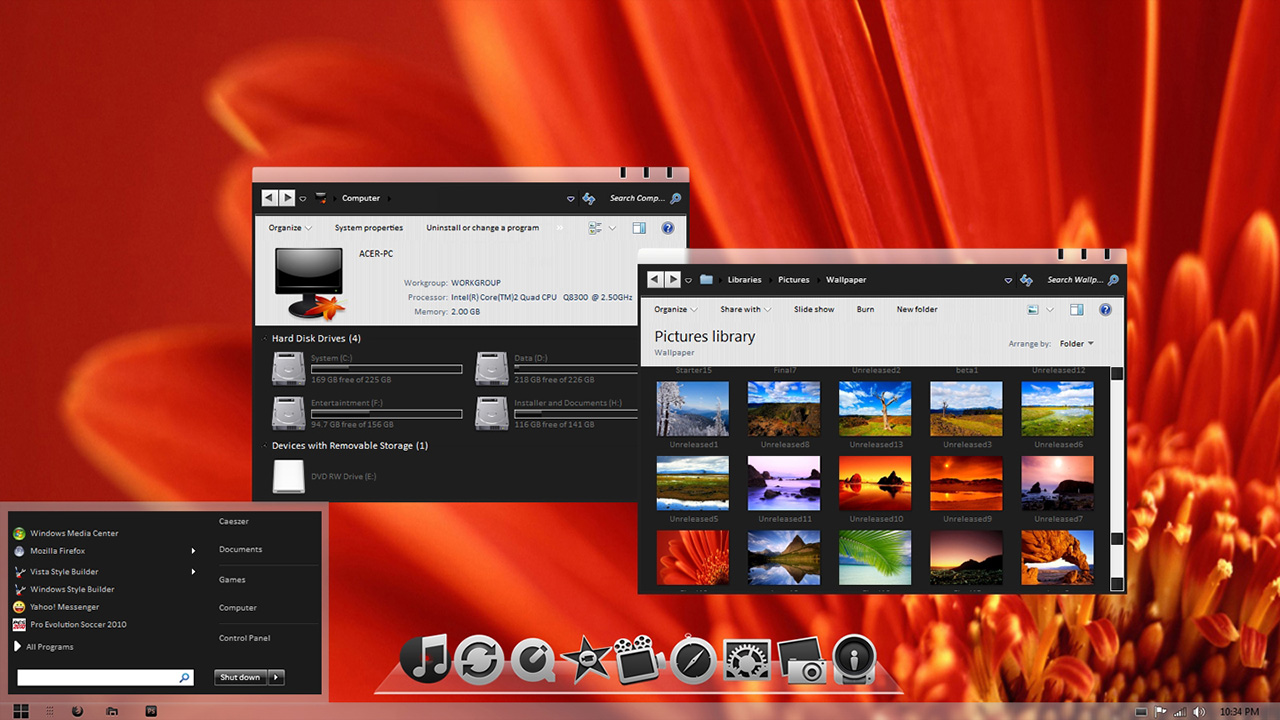
Task: Open Explorer folder icon on taskbar
Action: (112, 711)
